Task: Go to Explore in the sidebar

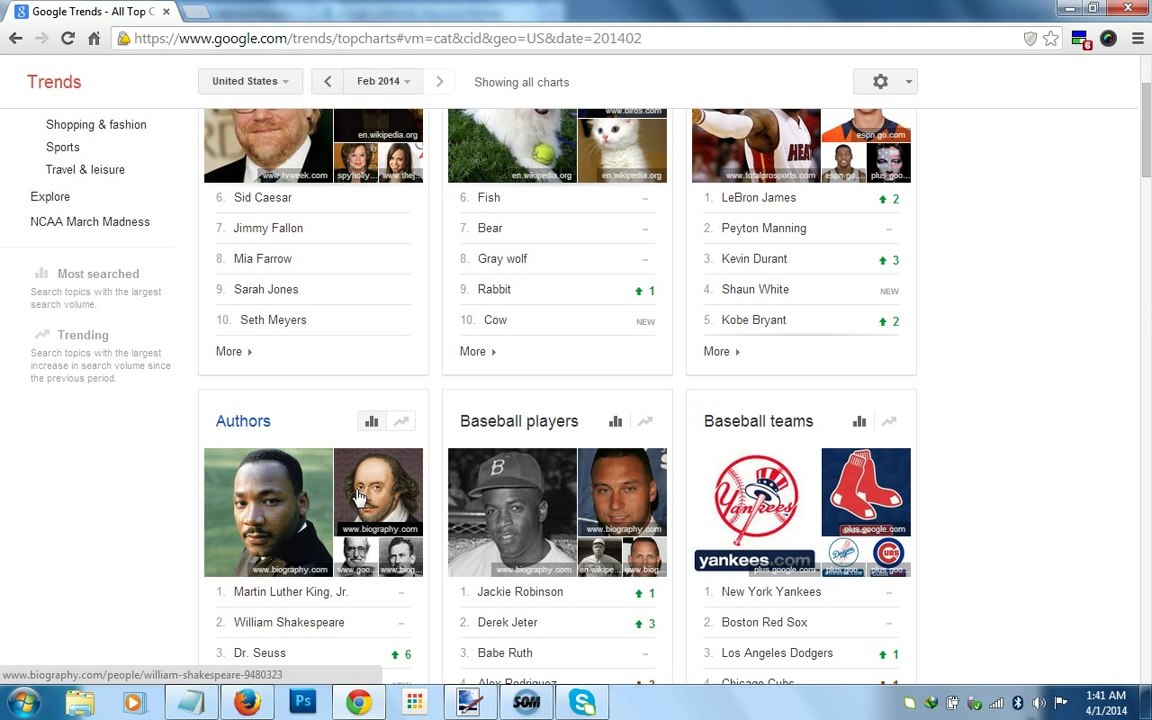Action: [50, 197]
